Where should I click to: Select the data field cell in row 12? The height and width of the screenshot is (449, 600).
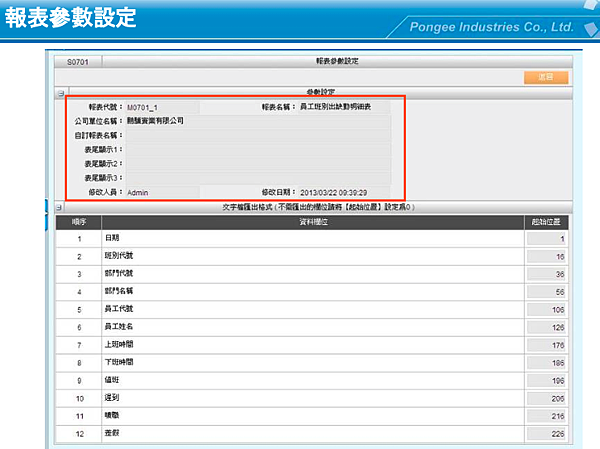tap(313, 434)
